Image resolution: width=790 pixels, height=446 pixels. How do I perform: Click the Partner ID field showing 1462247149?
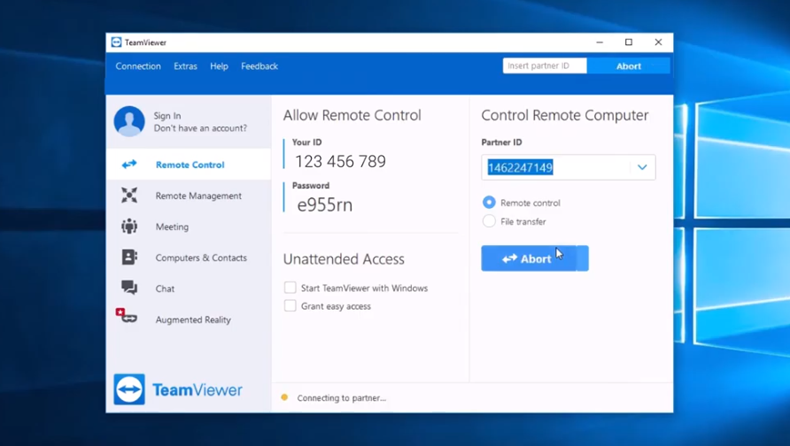[568, 167]
